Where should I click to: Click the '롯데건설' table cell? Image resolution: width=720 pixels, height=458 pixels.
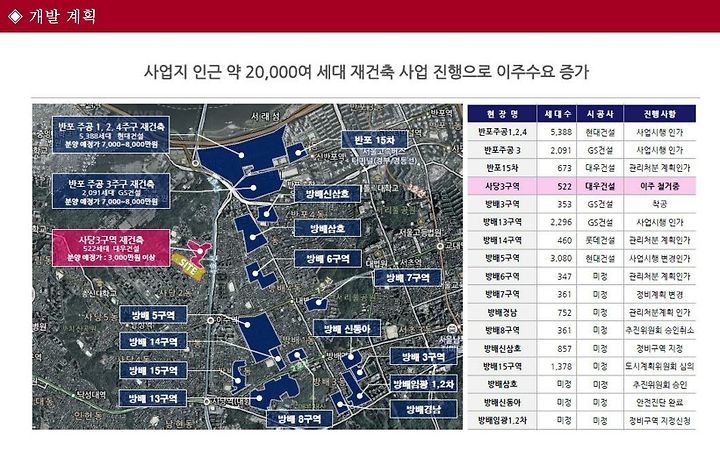[x=600, y=240]
